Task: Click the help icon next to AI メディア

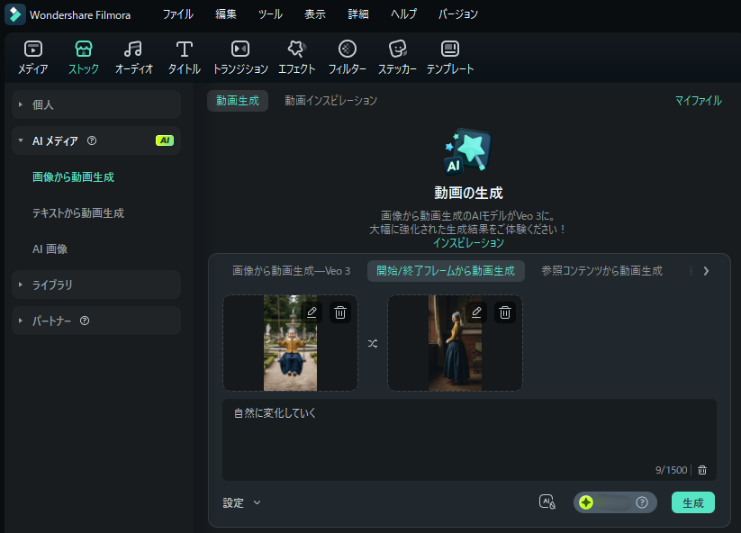Action: tap(92, 141)
